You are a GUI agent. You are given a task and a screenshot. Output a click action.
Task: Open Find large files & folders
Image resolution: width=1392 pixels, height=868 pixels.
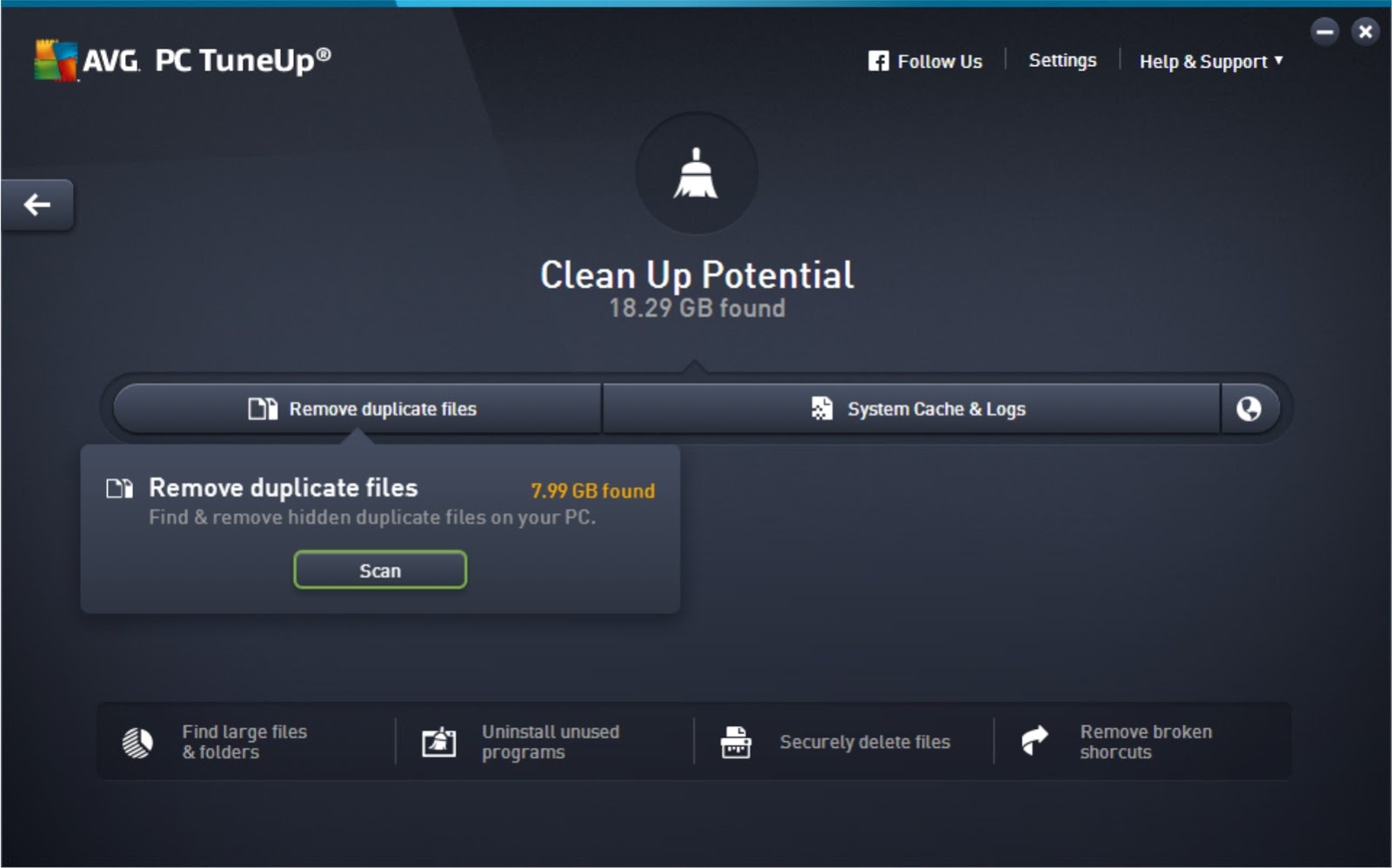tap(245, 742)
